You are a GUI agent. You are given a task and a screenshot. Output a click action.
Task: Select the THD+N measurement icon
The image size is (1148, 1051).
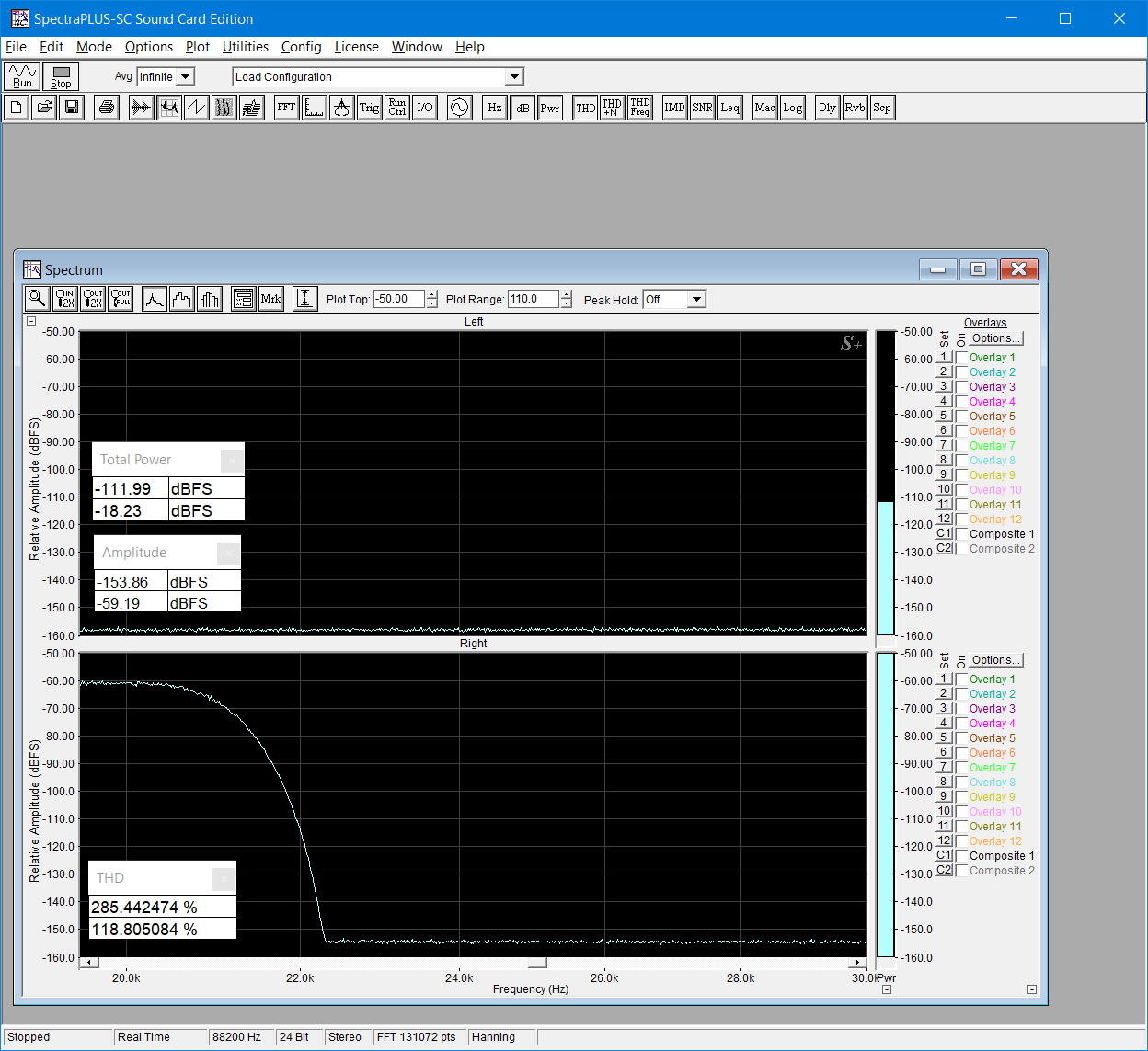coord(612,108)
